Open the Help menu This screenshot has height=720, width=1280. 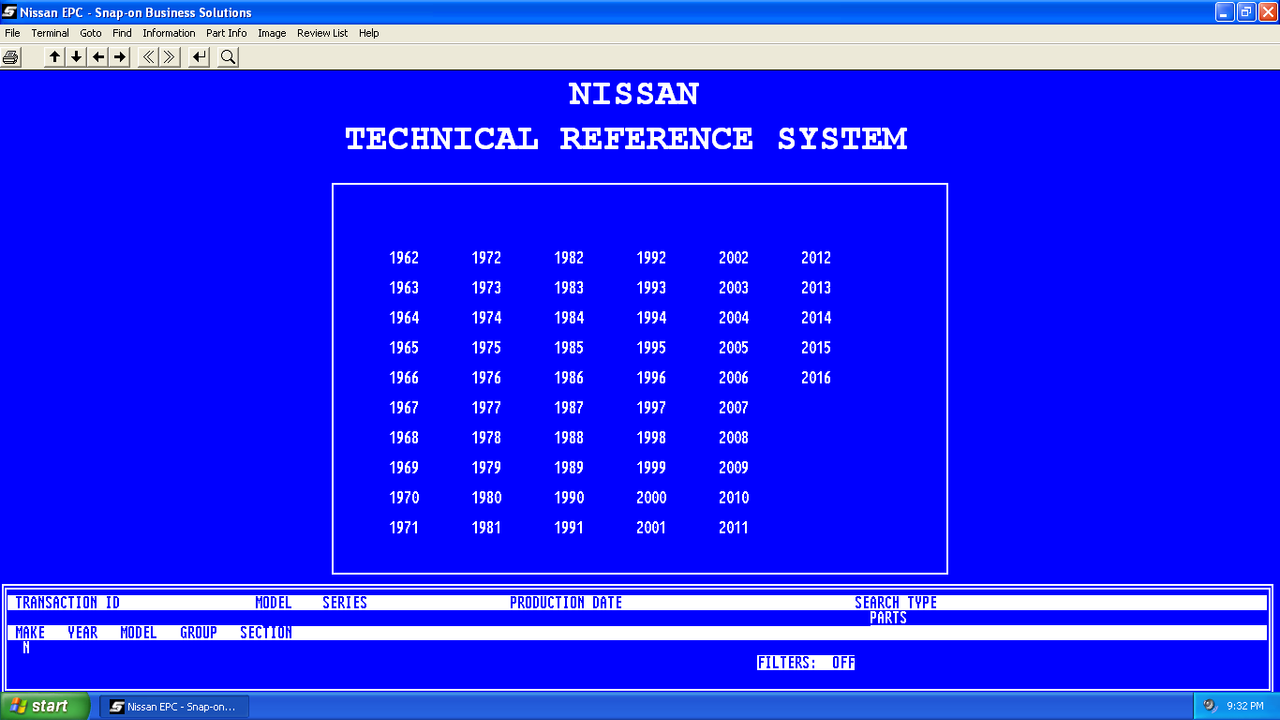369,33
